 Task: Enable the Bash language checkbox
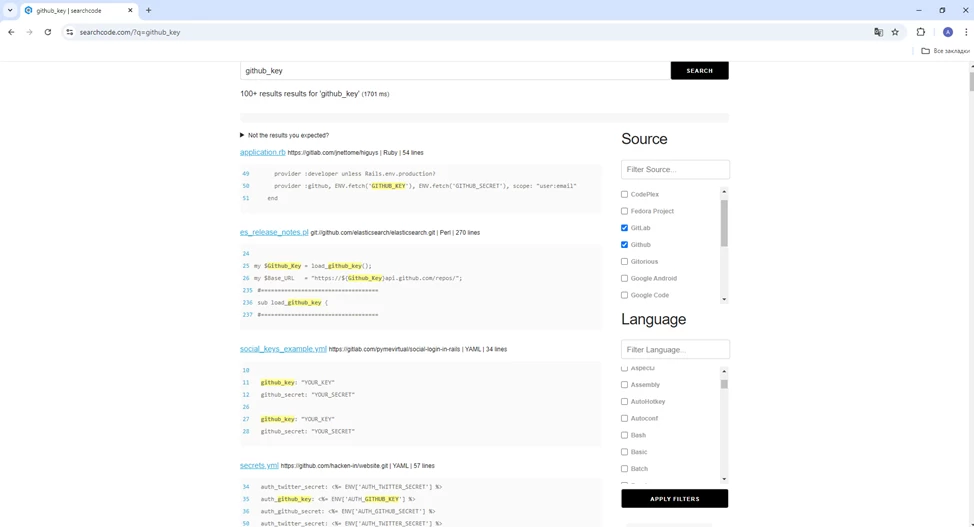pos(625,435)
